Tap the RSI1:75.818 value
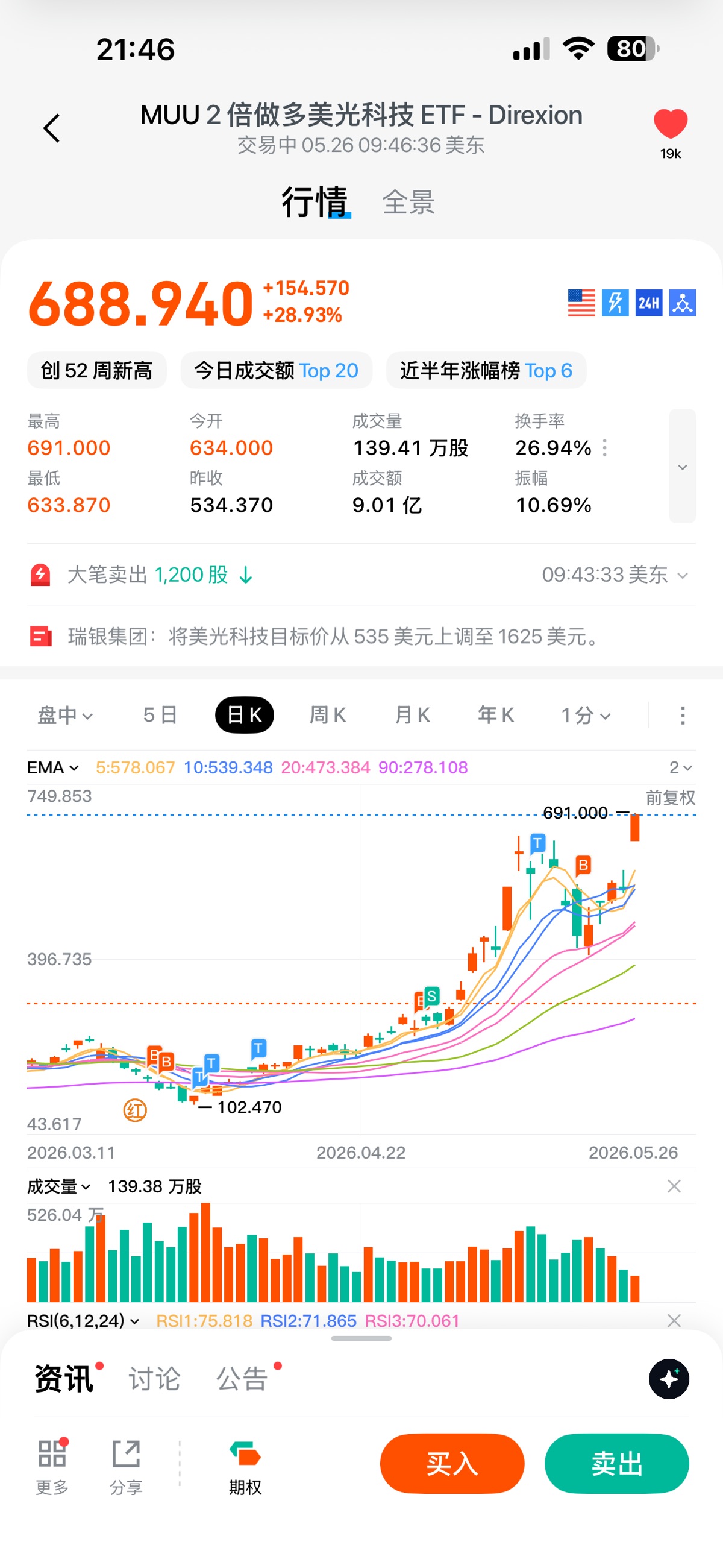This screenshot has width=723, height=1568. (204, 1321)
